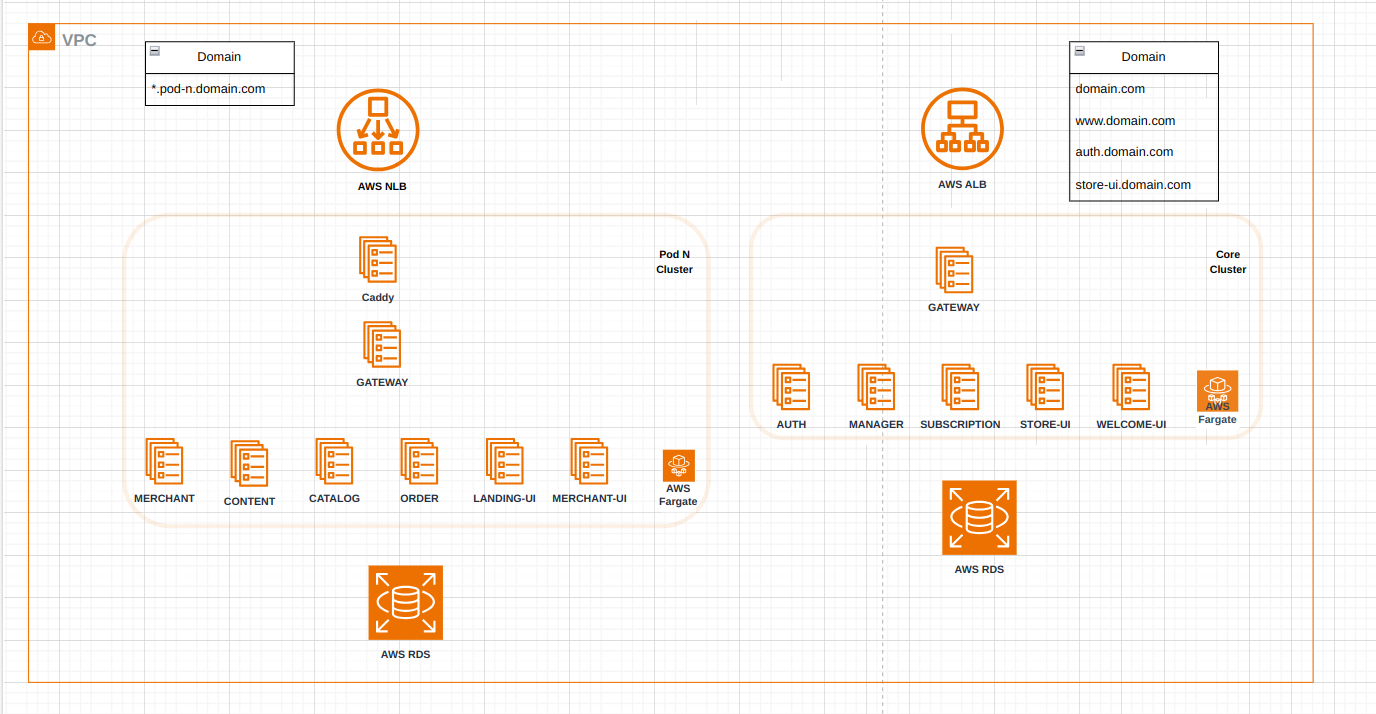
Task: Click the AWS RDS icon below Core Cluster
Action: (x=979, y=517)
